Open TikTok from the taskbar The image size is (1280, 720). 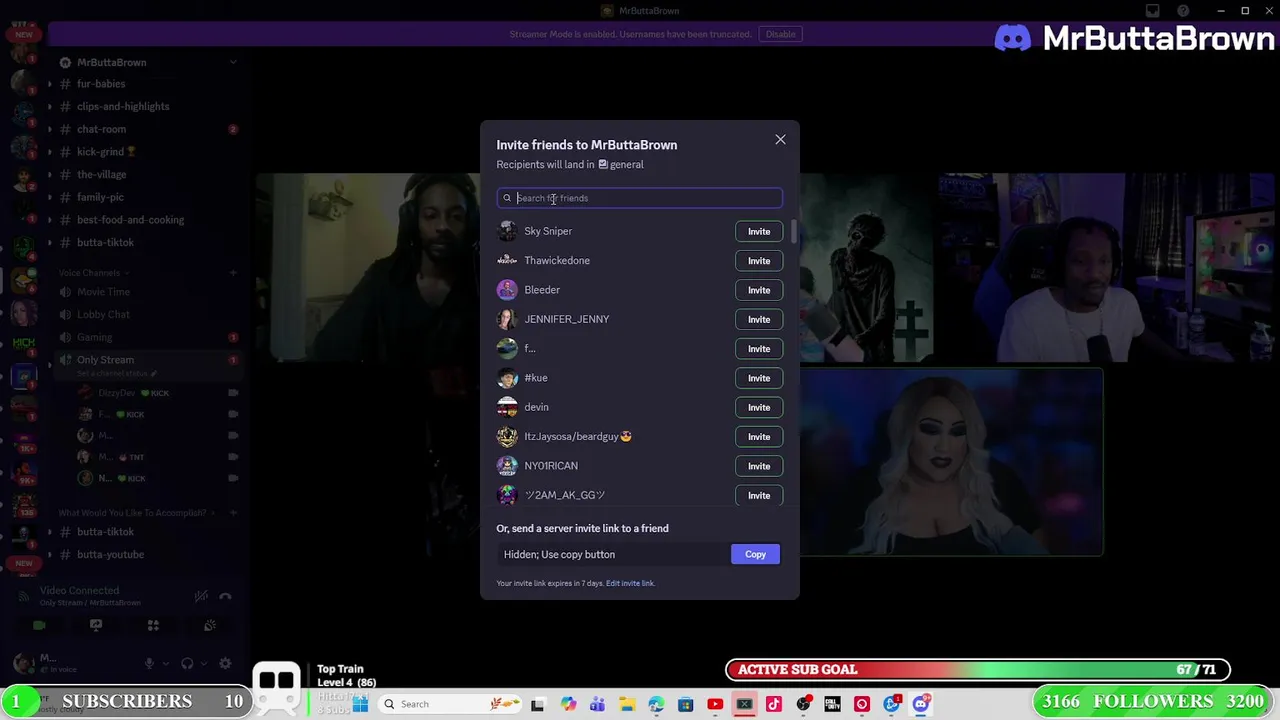click(774, 704)
